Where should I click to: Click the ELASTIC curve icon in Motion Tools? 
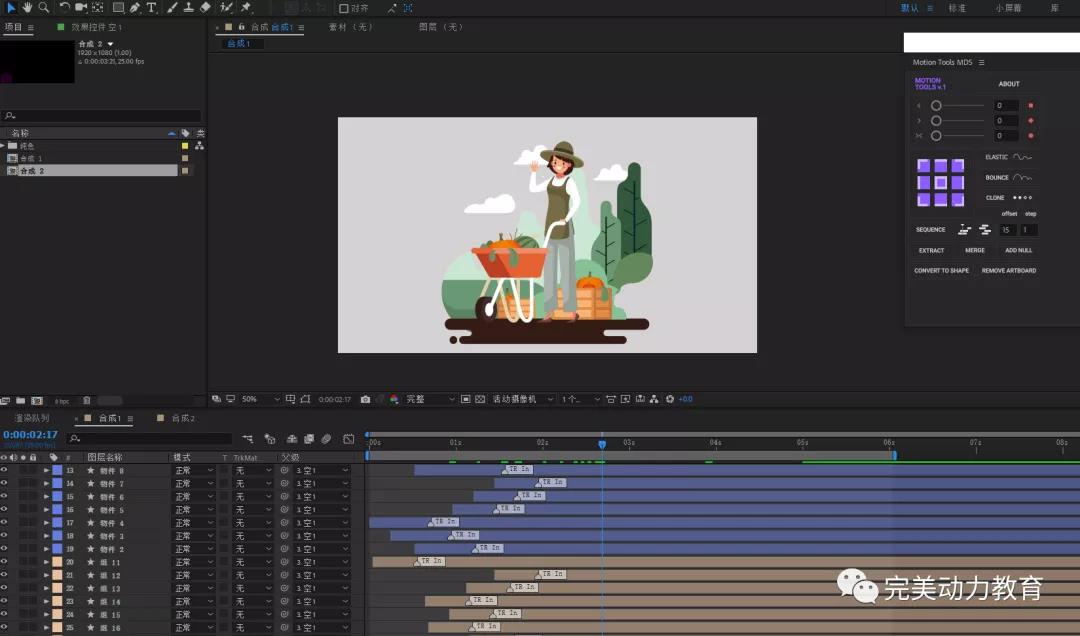[x=1022, y=157]
